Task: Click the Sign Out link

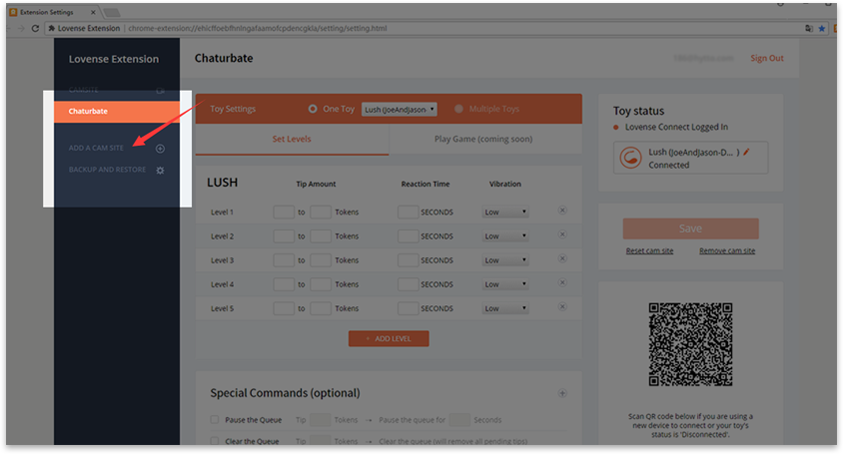Action: (767, 59)
